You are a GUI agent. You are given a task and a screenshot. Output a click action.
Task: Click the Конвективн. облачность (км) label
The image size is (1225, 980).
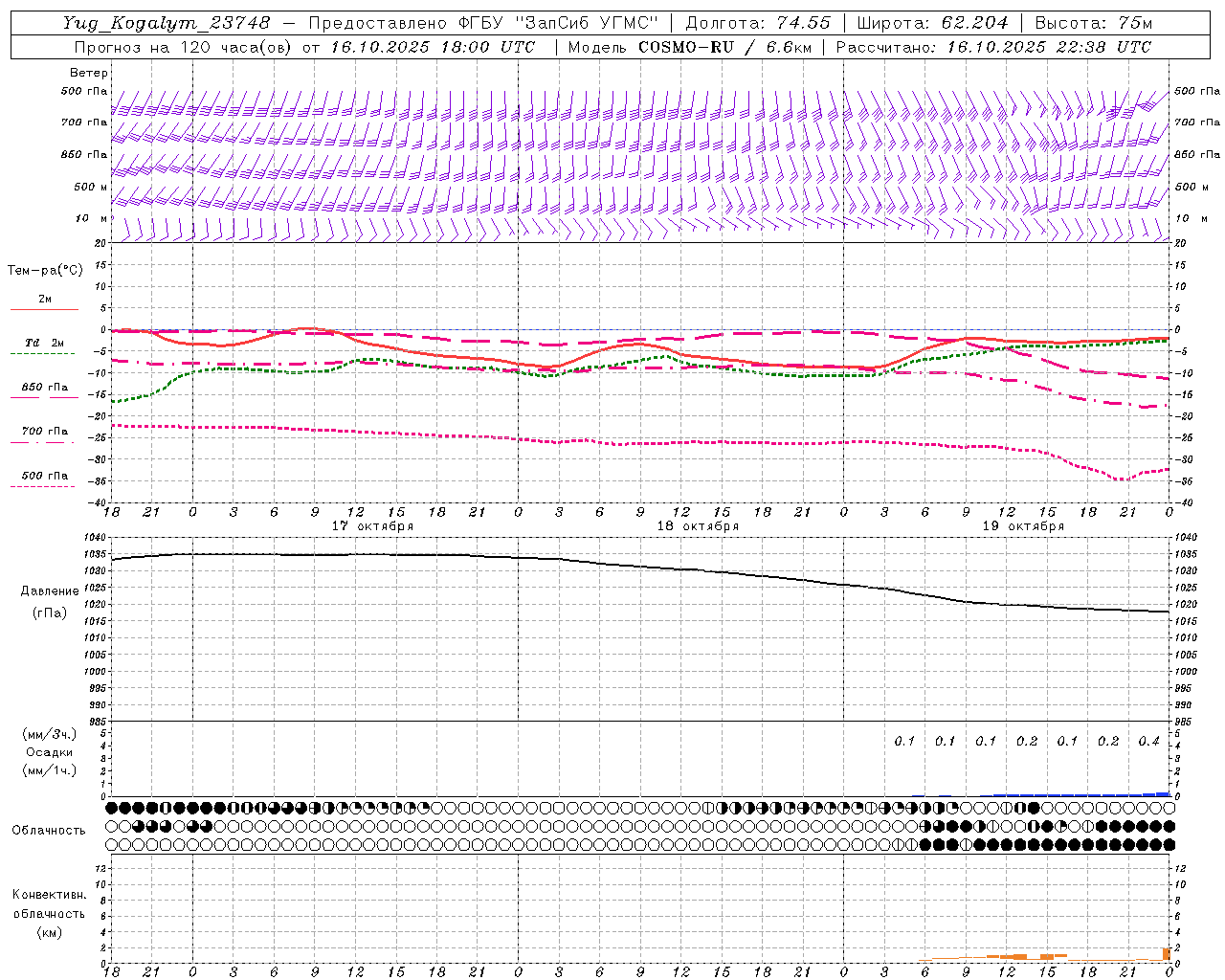[x=50, y=914]
